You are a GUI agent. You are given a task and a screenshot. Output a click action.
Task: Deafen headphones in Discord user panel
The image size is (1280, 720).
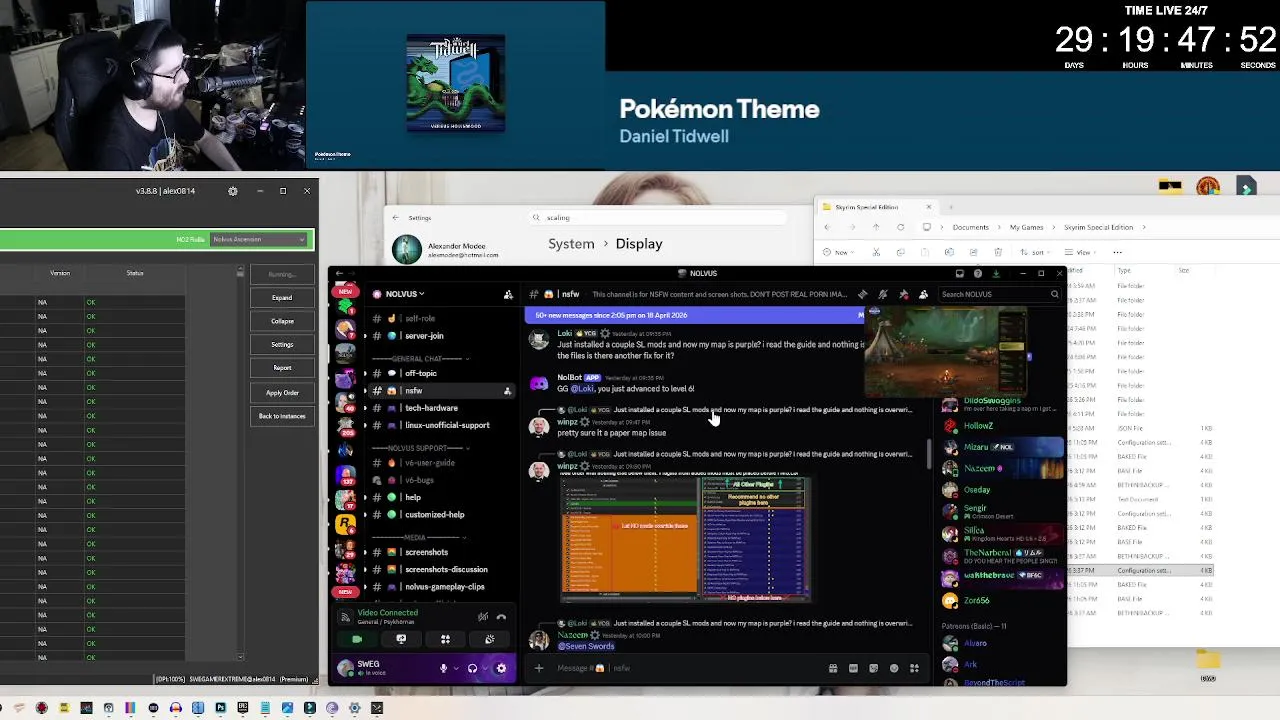(x=472, y=668)
